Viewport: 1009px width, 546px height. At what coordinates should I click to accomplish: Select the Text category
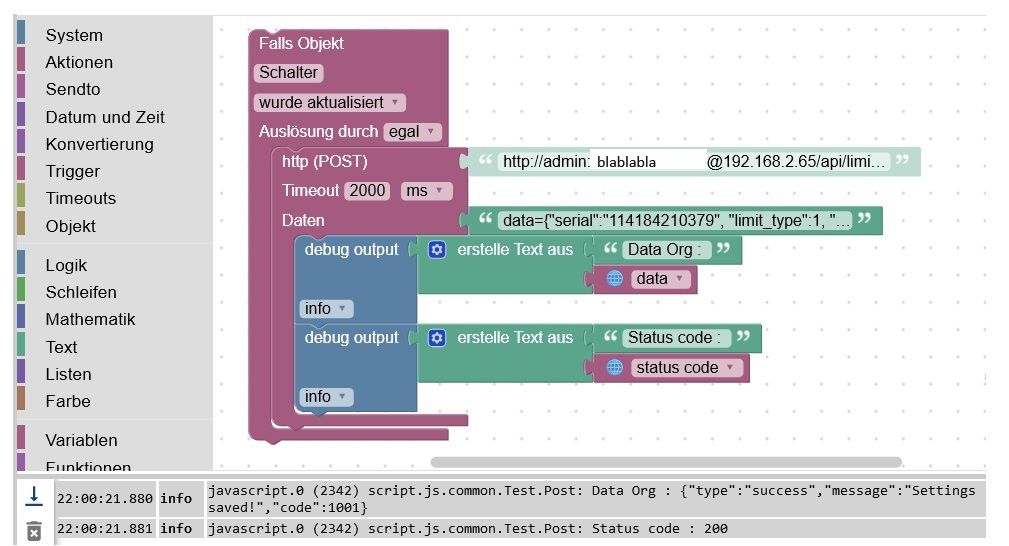coord(61,347)
